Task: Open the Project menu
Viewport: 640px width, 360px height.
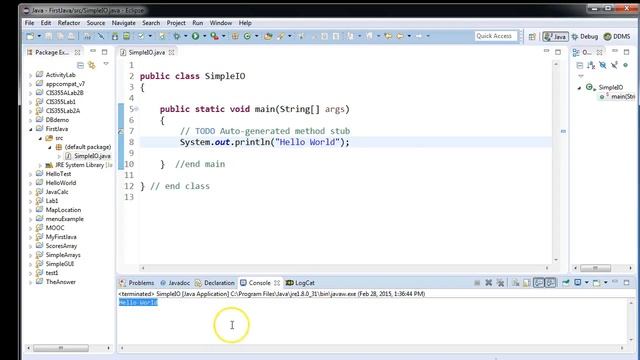Action: [176, 23]
